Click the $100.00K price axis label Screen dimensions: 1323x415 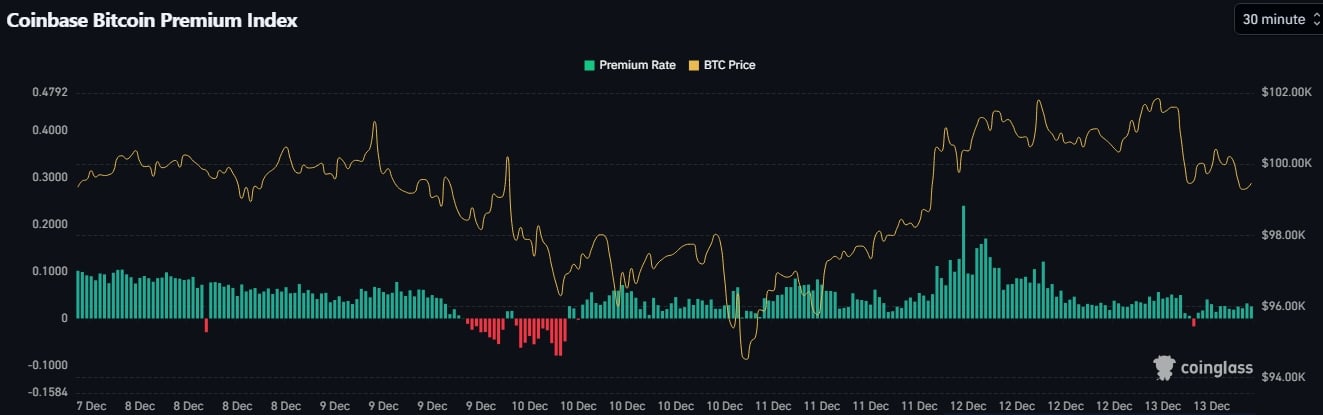pyautogui.click(x=1285, y=164)
